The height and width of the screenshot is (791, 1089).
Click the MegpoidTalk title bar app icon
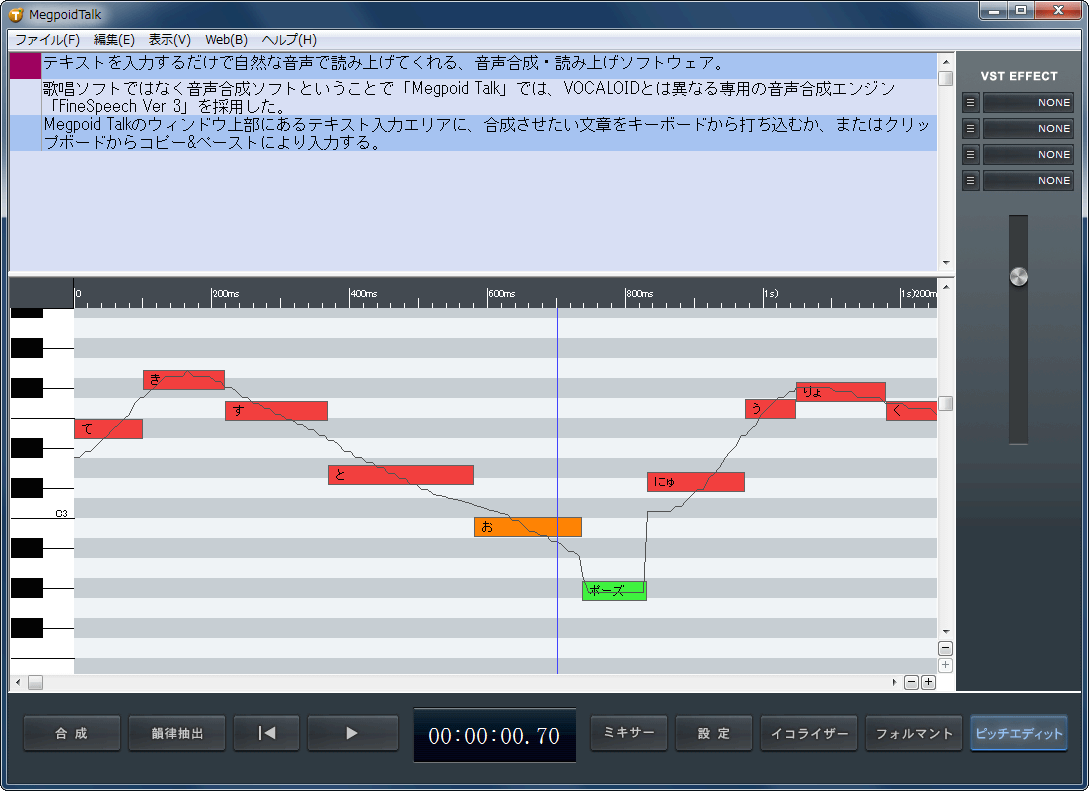pyautogui.click(x=16, y=15)
